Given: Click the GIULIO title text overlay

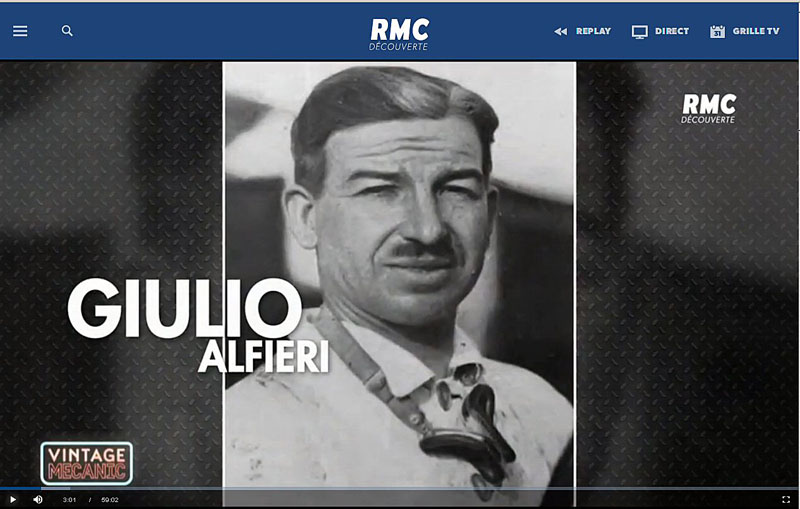Looking at the screenshot, I should point(184,308).
